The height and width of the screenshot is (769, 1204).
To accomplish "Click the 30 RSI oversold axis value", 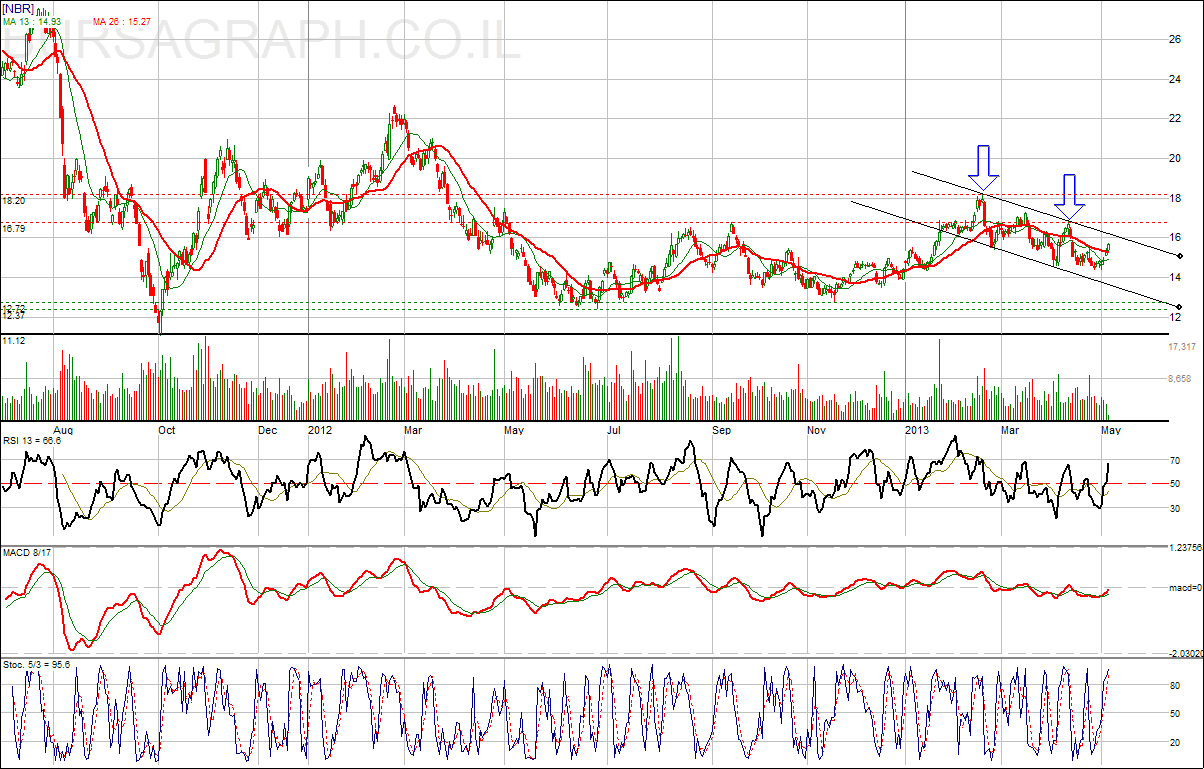I will click(1174, 508).
